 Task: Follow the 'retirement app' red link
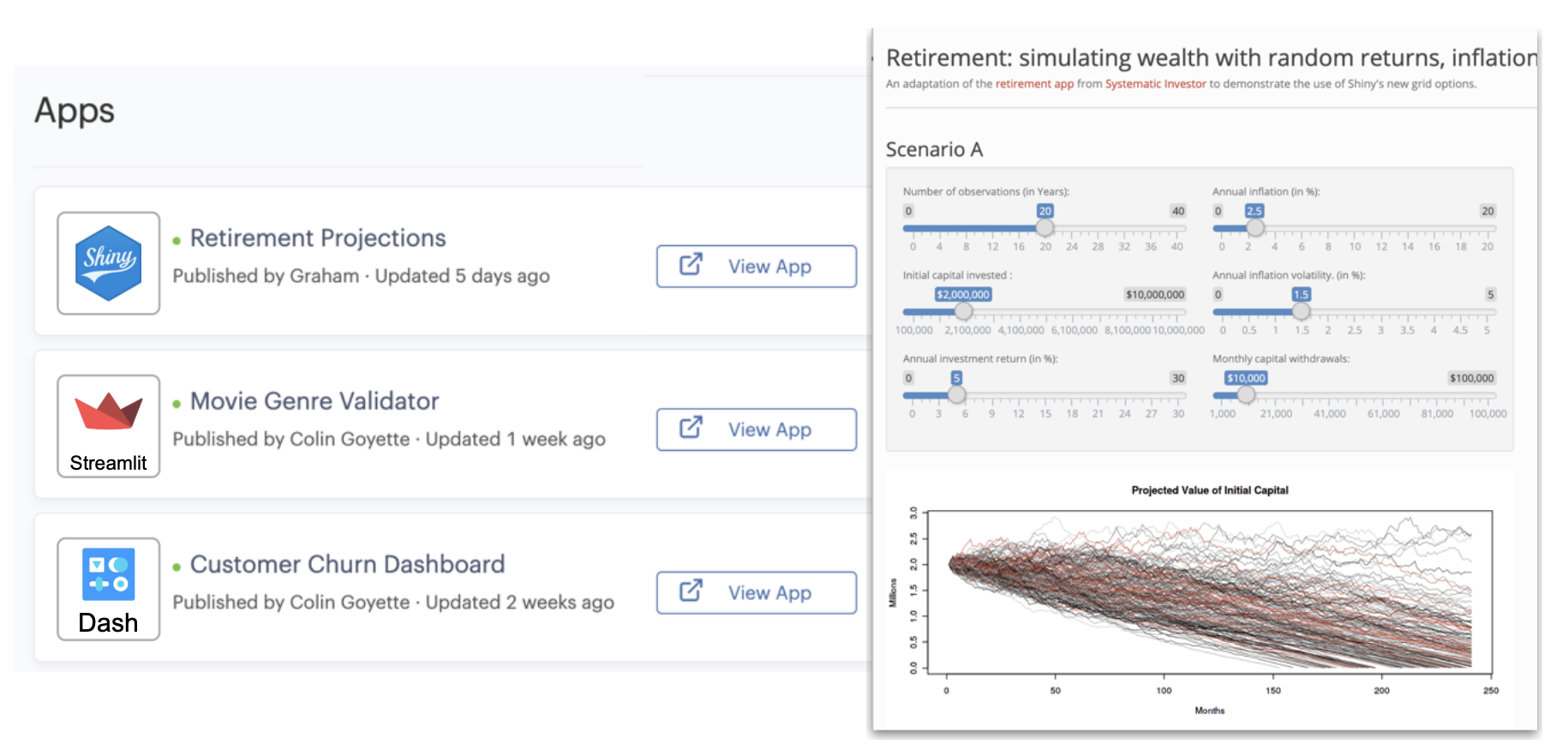point(1034,84)
